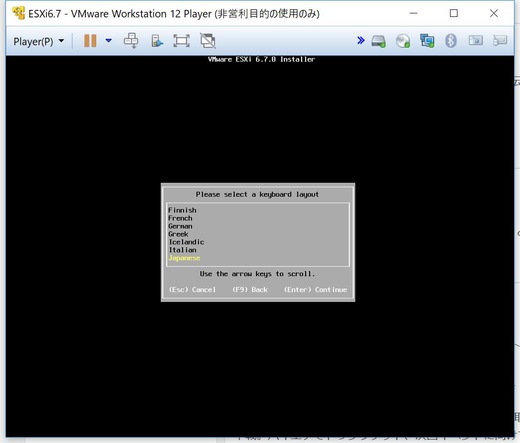Viewport: 520px width, 443px height.
Task: Close the VMware Player window
Action: pos(494,13)
